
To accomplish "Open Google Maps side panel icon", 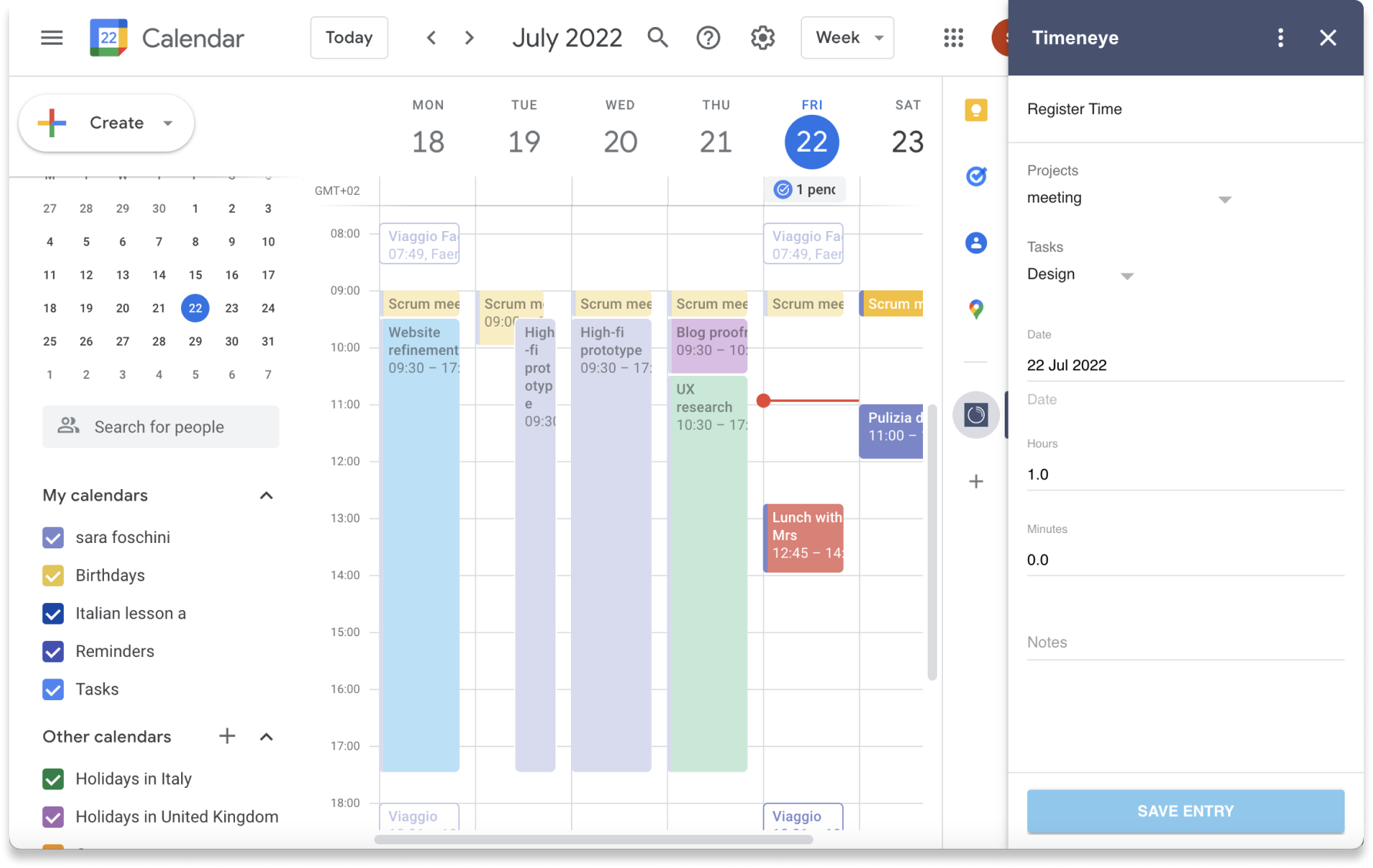I will tap(976, 310).
